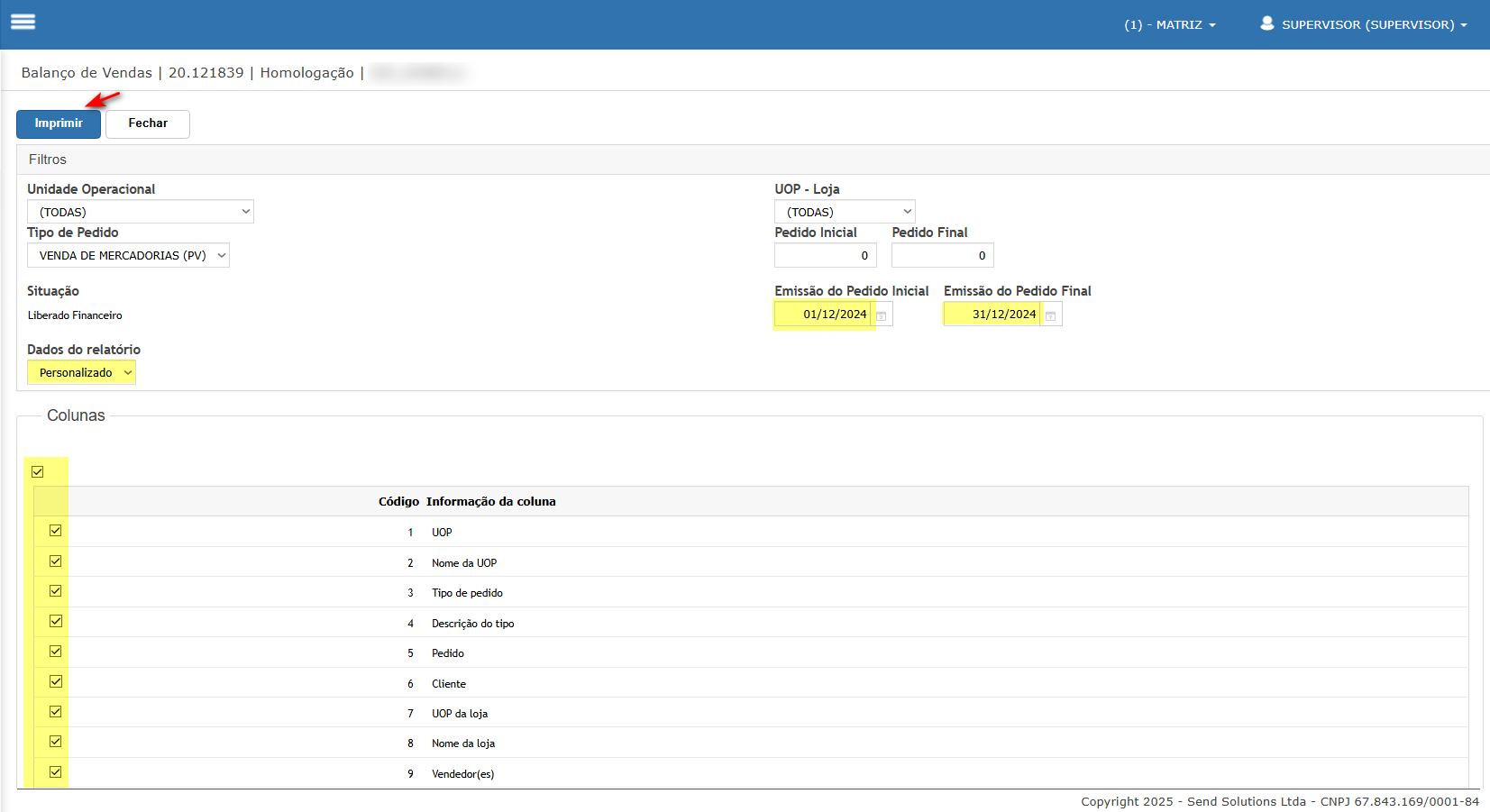Click the Pedido Inicial input field
1490x812 pixels.
tap(825, 256)
